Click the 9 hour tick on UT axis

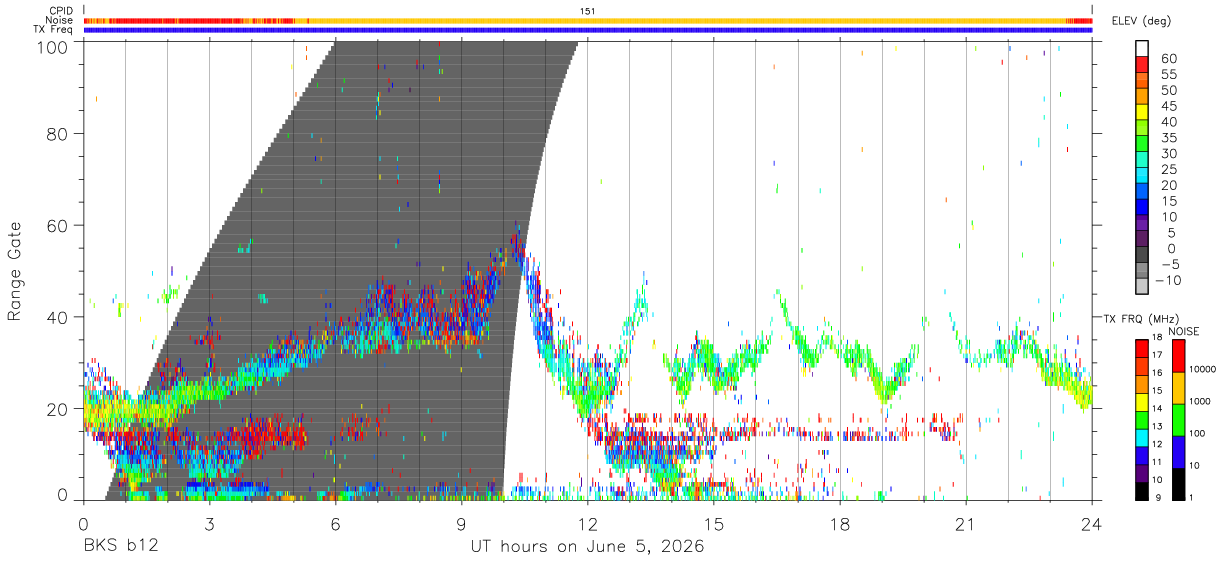462,524
